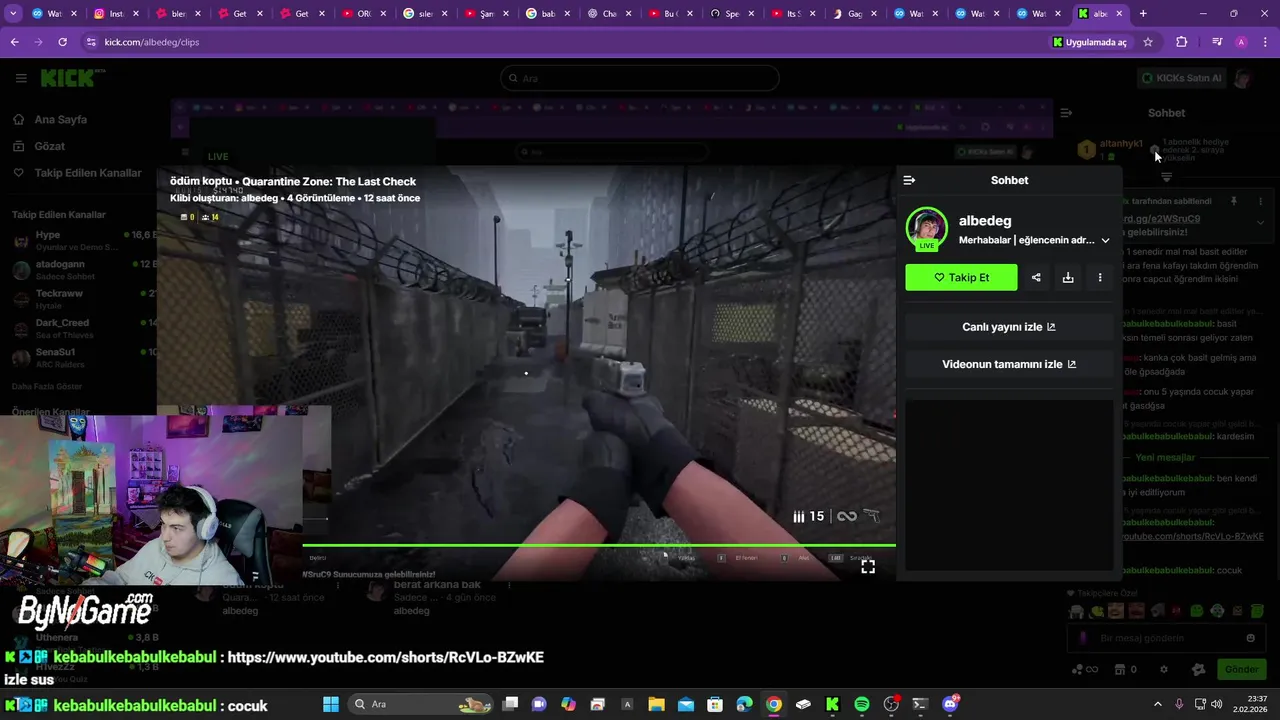Viewport: 1280px width, 720px height.
Task: Click the Windows taskbar search box
Action: (421, 704)
